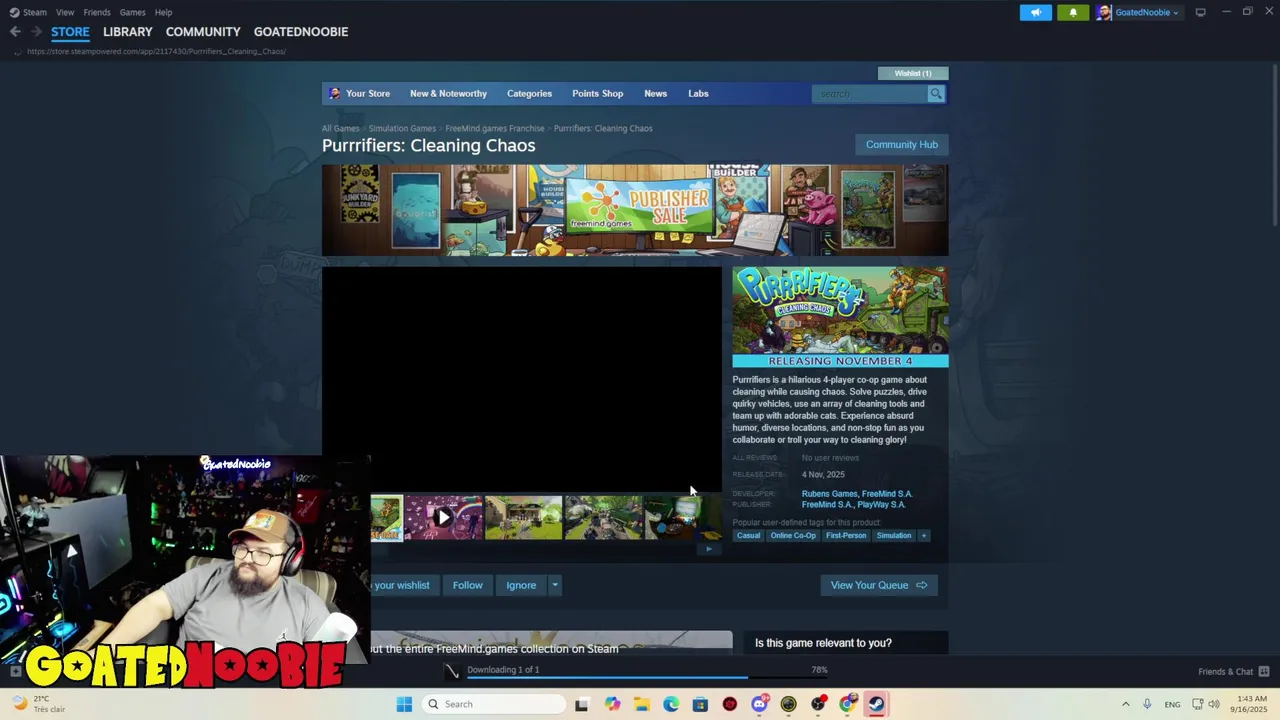
Task: Click the microphone tray icon
Action: click(1147, 704)
